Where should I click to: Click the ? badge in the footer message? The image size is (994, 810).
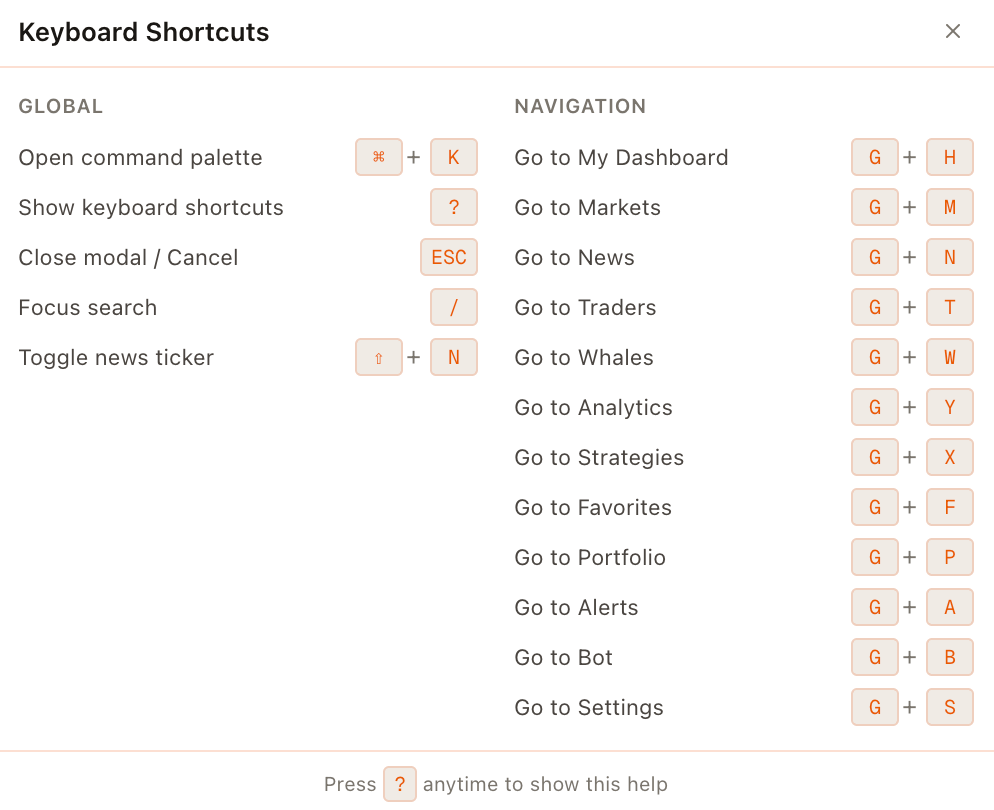(x=400, y=784)
